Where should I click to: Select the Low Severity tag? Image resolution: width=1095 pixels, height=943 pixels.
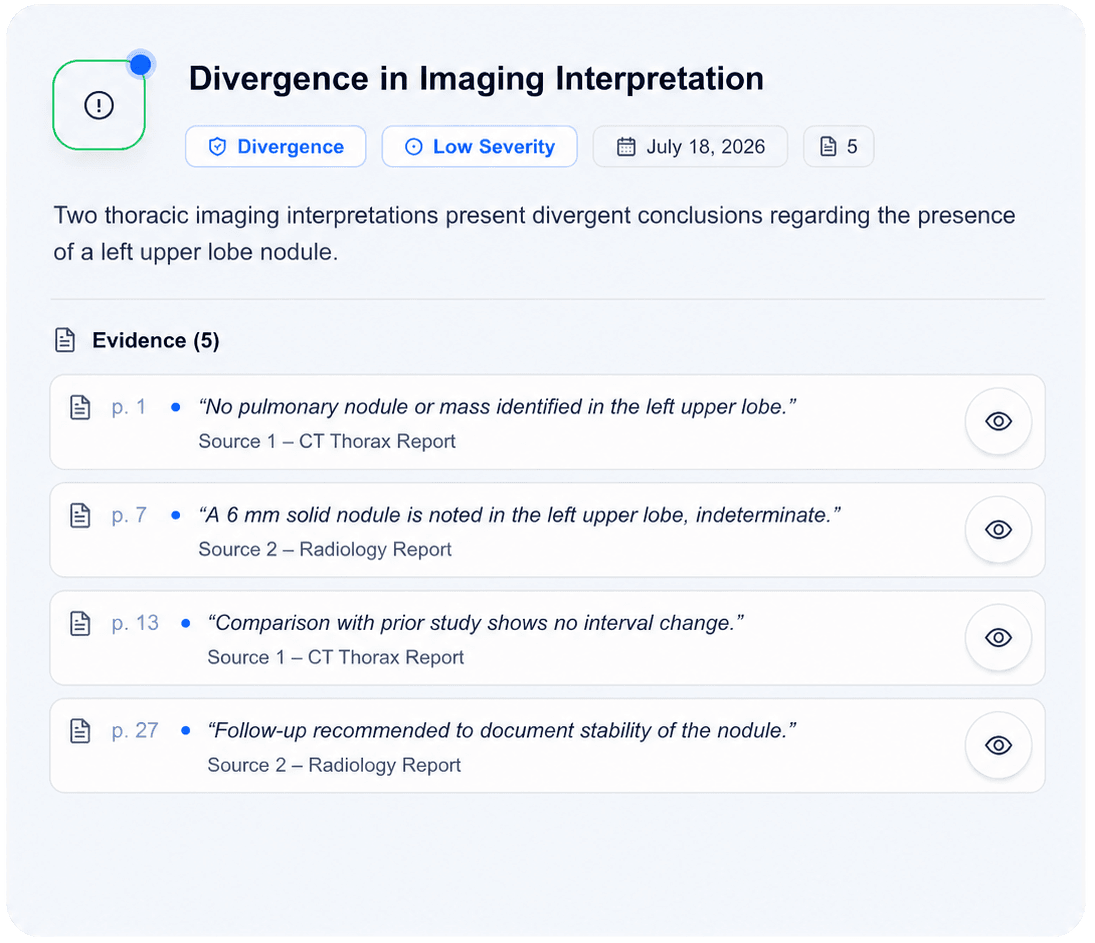479,147
